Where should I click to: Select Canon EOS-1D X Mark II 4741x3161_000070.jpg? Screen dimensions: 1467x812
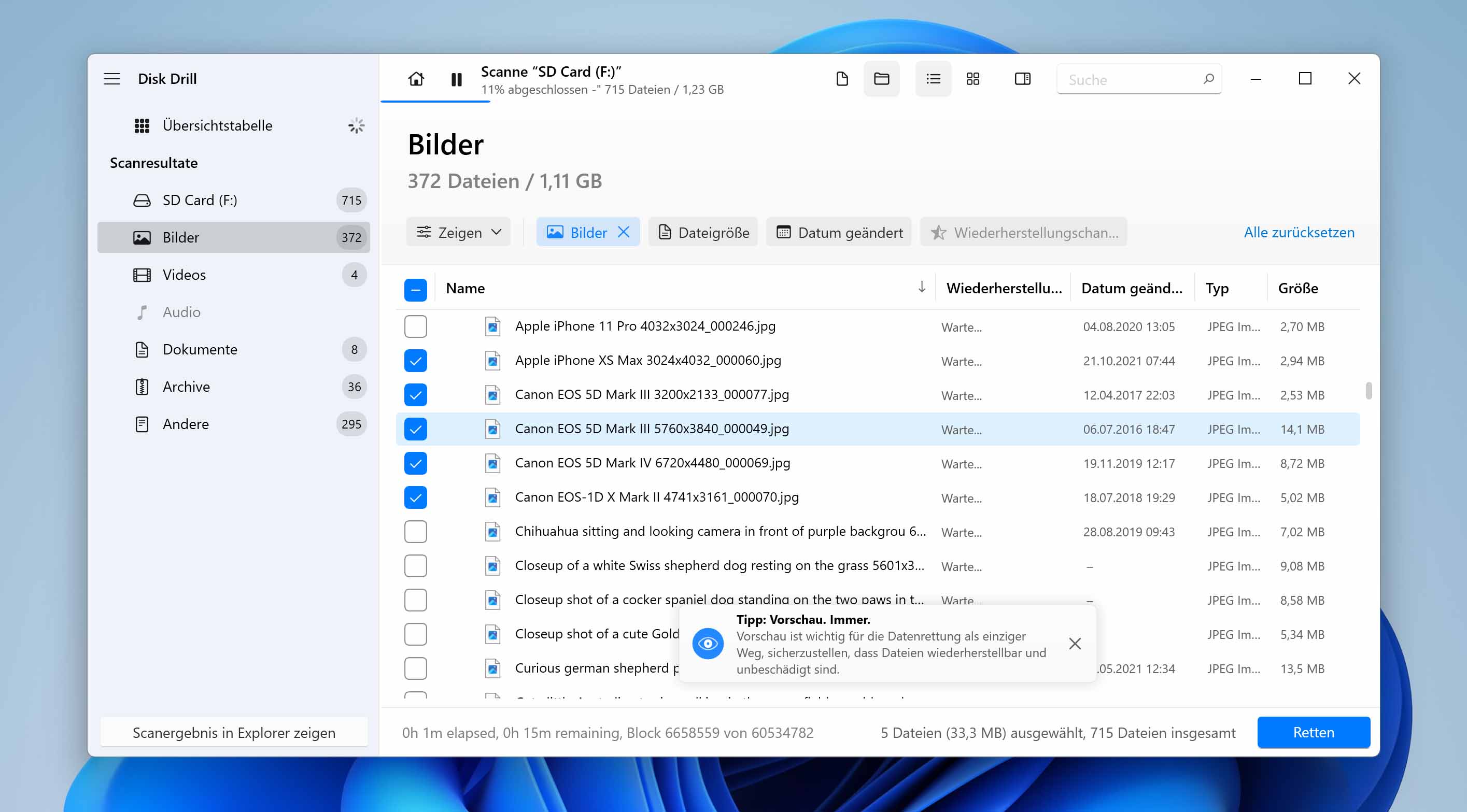coord(657,497)
